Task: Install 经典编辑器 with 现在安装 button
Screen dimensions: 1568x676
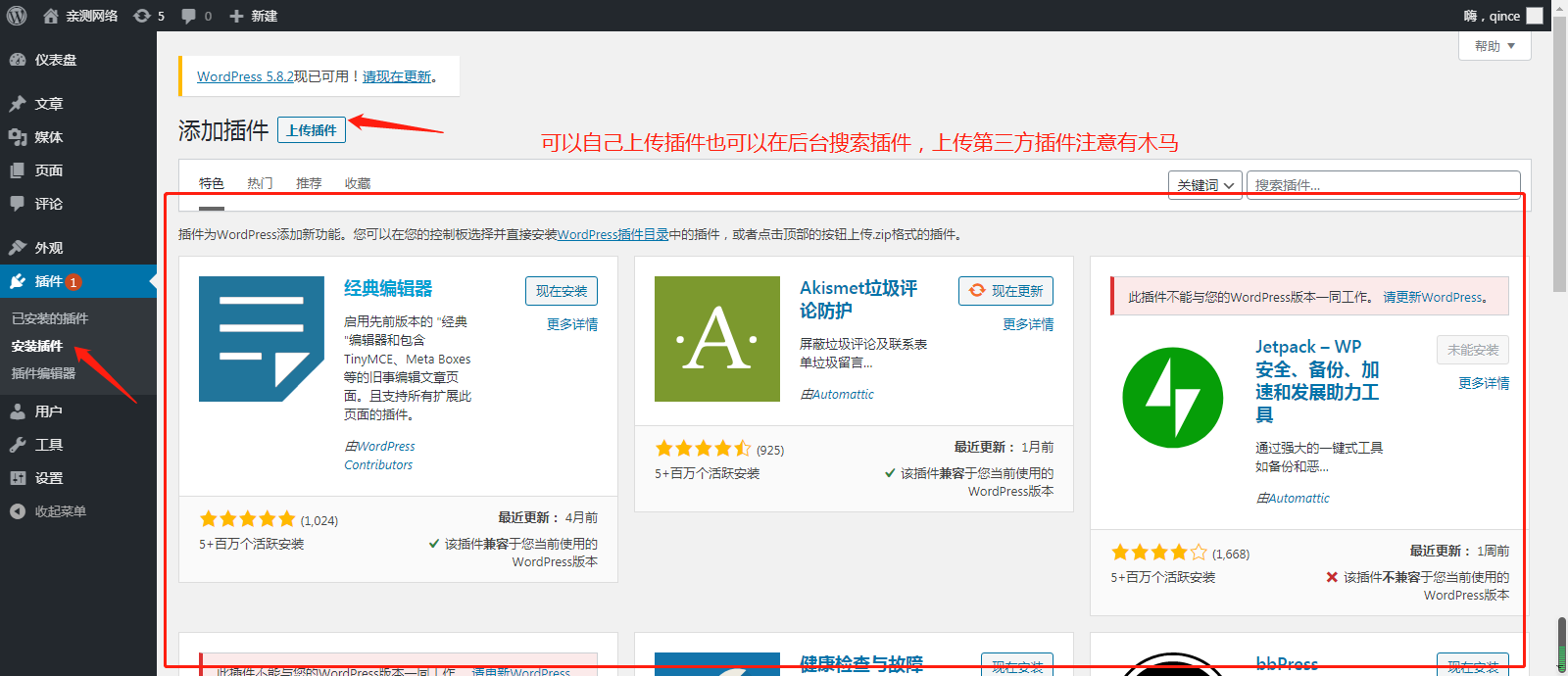Action: 562,291
